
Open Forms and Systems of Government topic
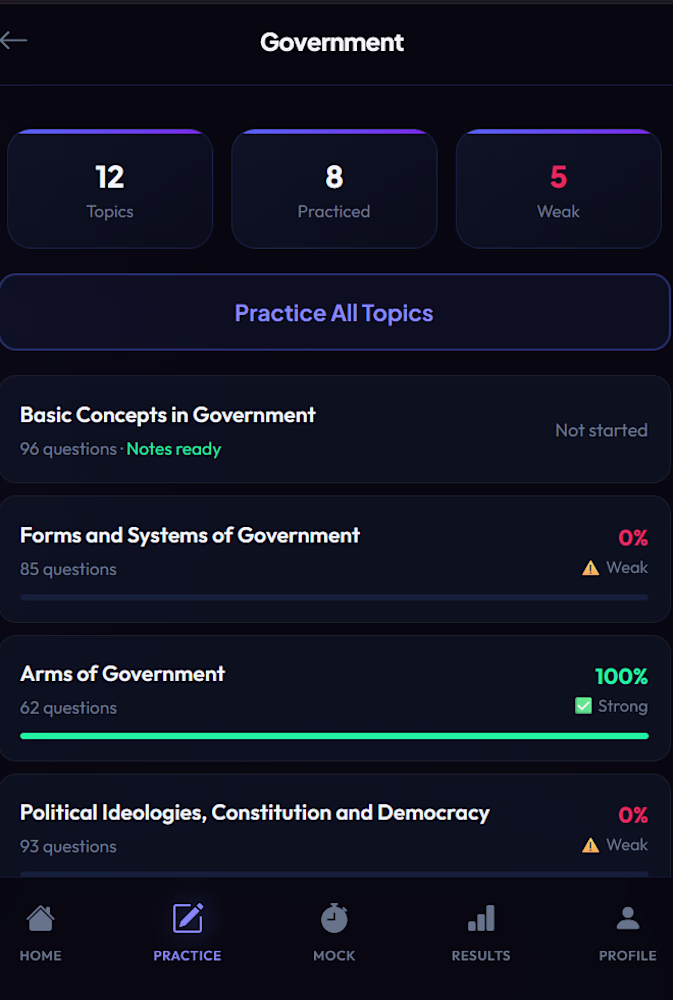click(x=335, y=559)
